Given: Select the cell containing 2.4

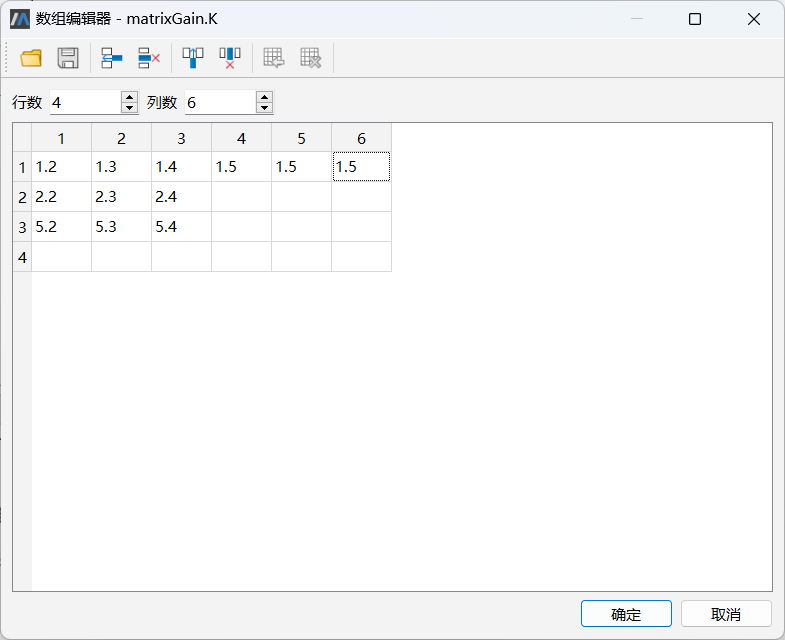Looking at the screenshot, I should click(181, 197).
